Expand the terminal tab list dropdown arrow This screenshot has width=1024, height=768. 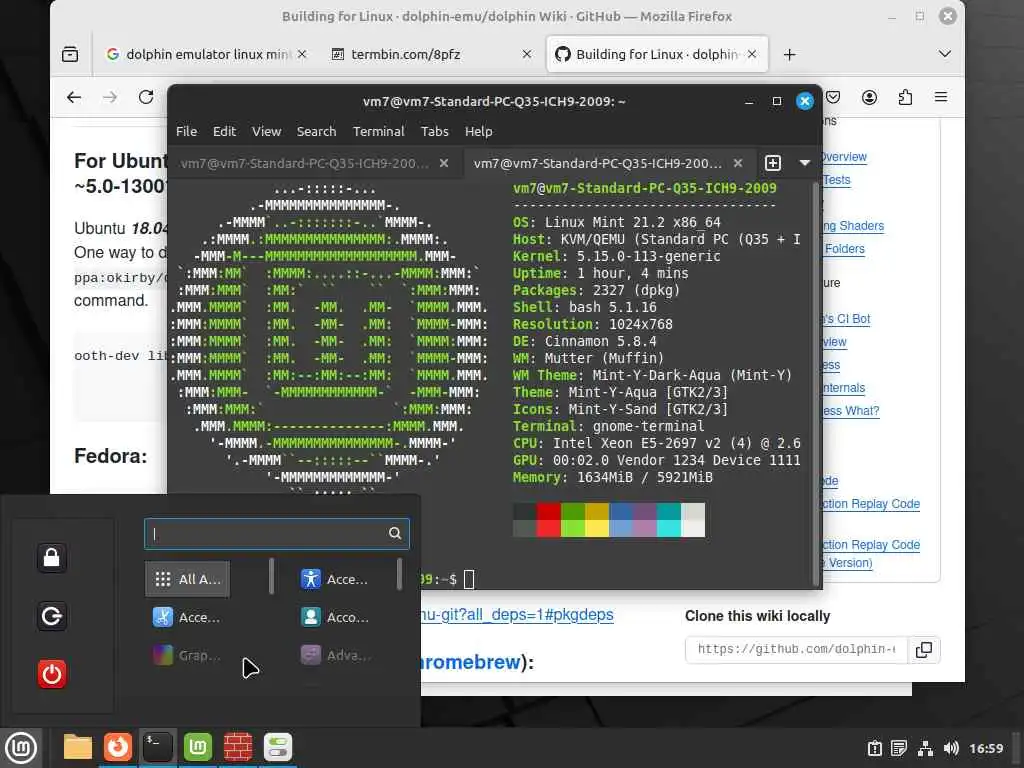point(805,163)
